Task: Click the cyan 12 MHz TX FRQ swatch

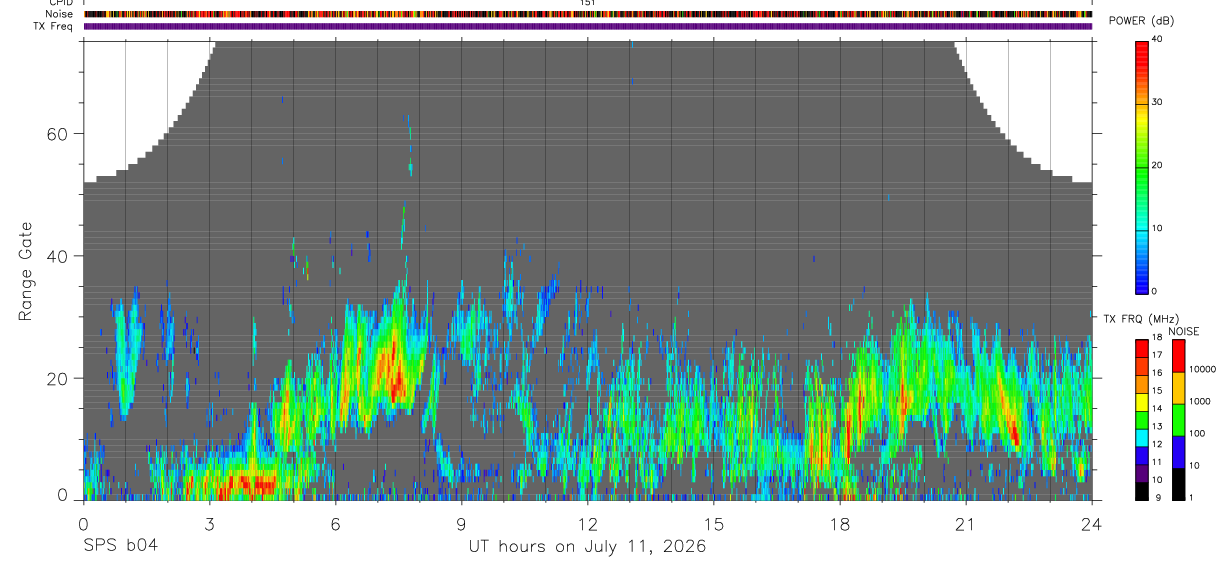Action: tap(1141, 439)
